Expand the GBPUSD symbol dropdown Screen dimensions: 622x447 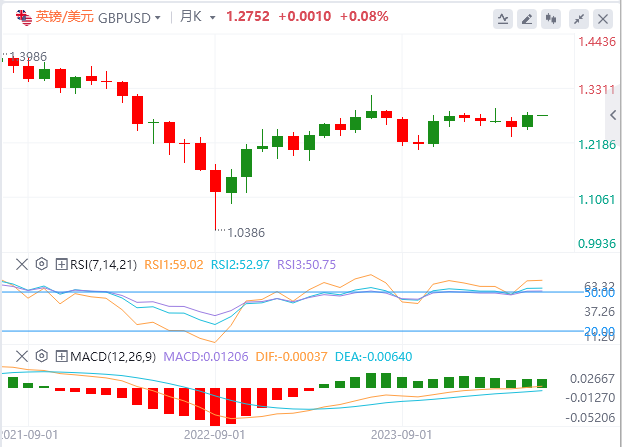(x=157, y=18)
